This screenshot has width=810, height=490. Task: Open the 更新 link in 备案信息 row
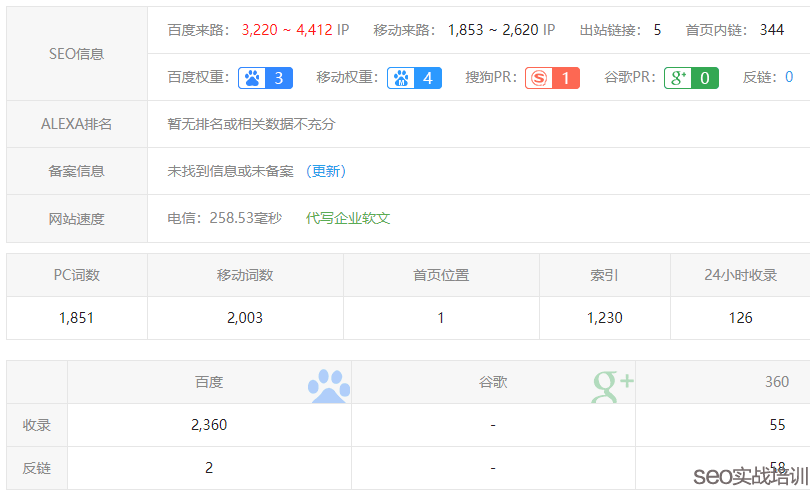click(x=326, y=171)
